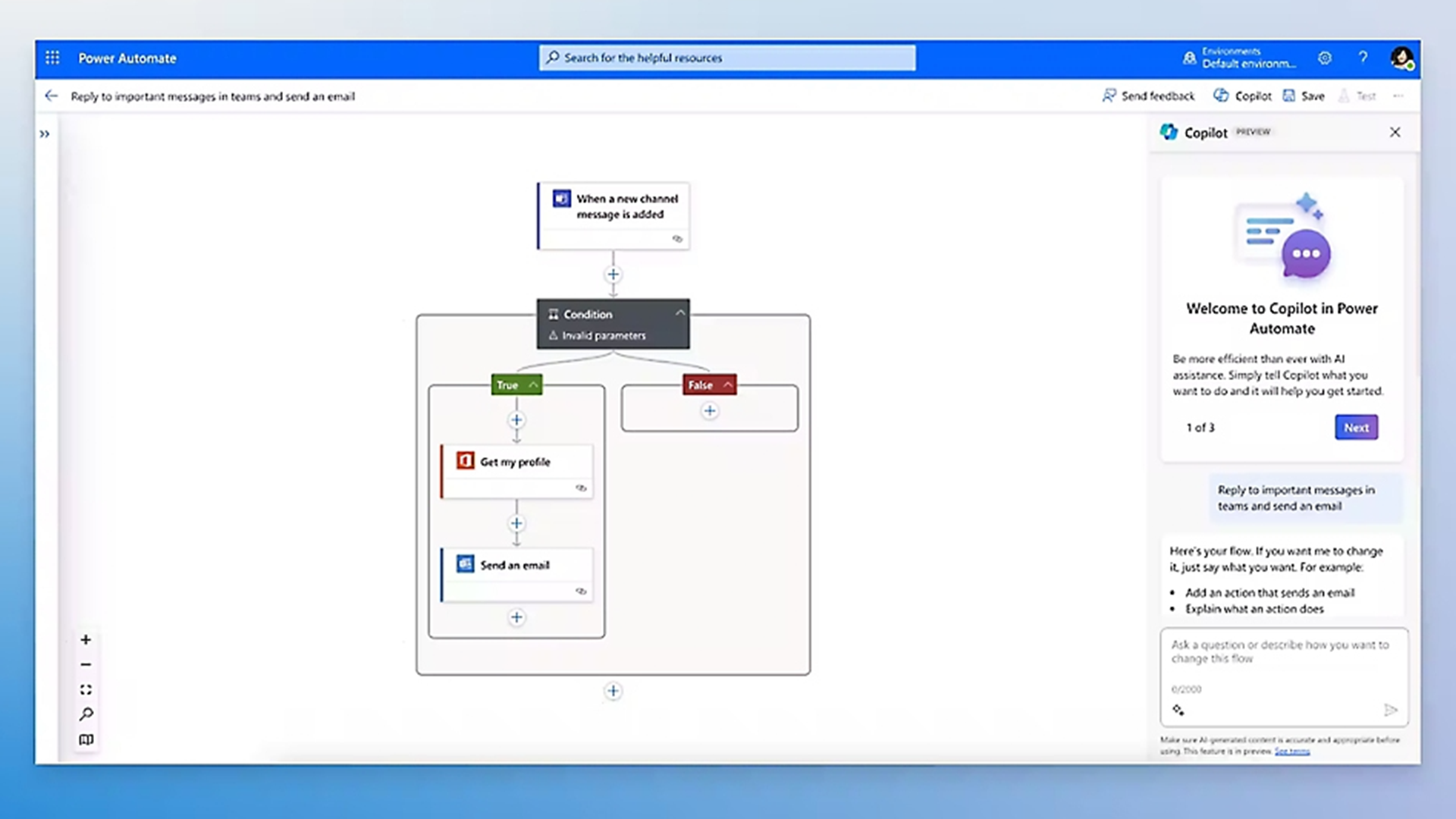Fit the flow to the screen
The image size is (1456, 819).
click(86, 689)
